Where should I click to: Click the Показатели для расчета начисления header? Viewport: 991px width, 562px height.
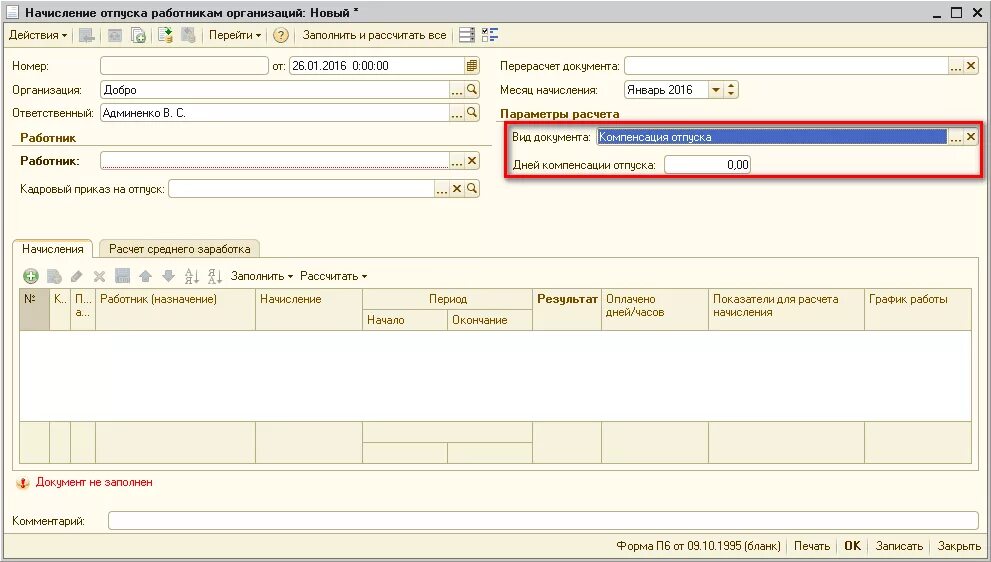(x=786, y=311)
